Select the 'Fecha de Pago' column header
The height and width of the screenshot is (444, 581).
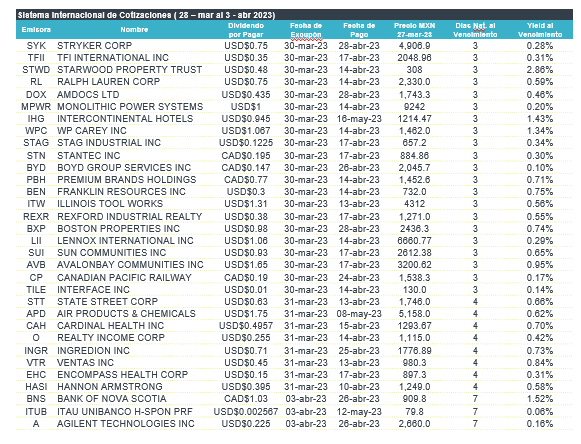[359, 30]
